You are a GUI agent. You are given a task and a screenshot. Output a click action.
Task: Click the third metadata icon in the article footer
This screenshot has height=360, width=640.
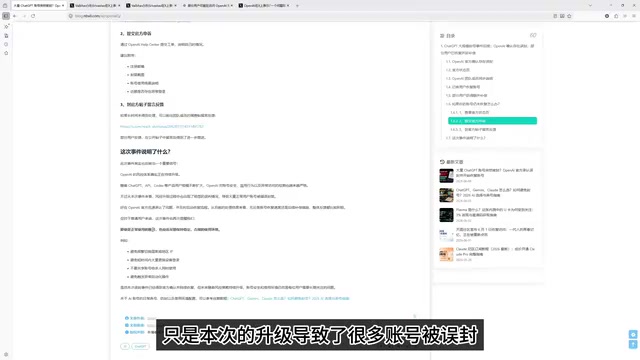point(127,332)
